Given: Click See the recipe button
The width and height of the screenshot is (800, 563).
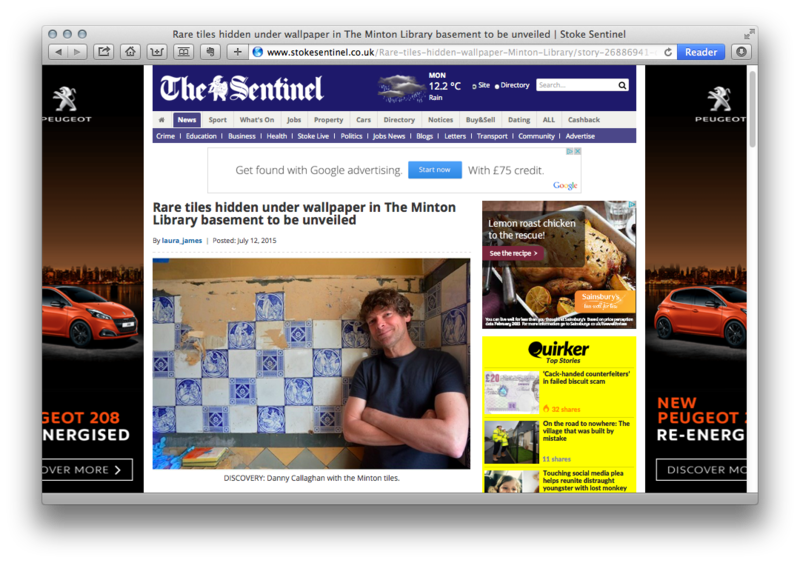Looking at the screenshot, I should [x=513, y=253].
